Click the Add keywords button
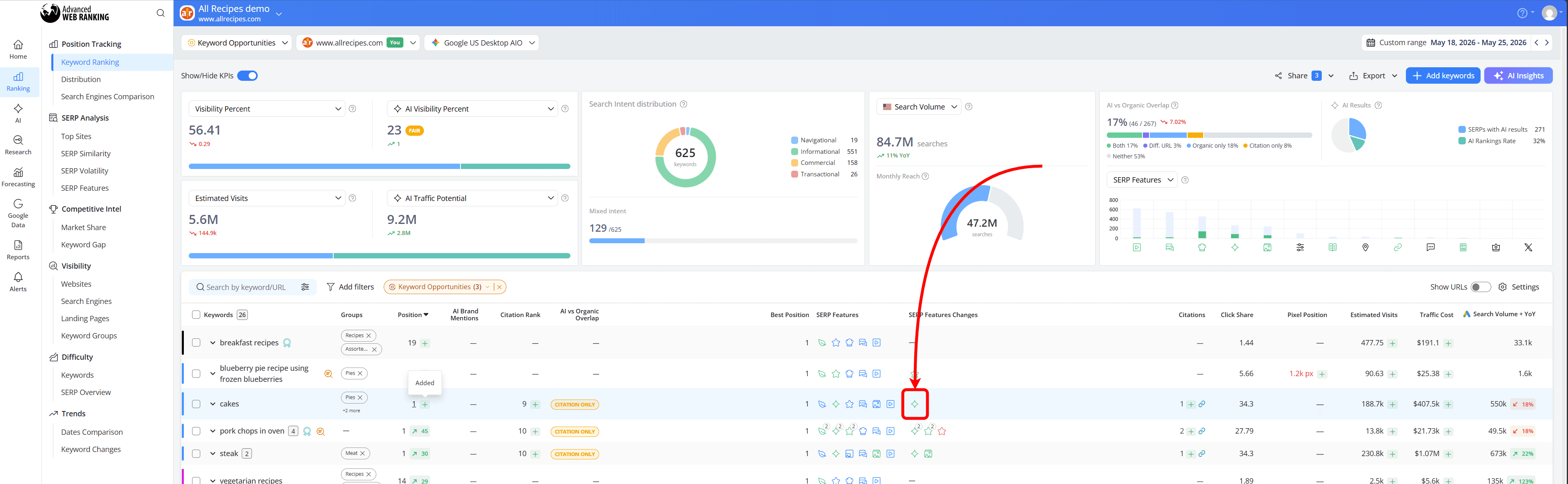The image size is (1568, 484). (1442, 75)
